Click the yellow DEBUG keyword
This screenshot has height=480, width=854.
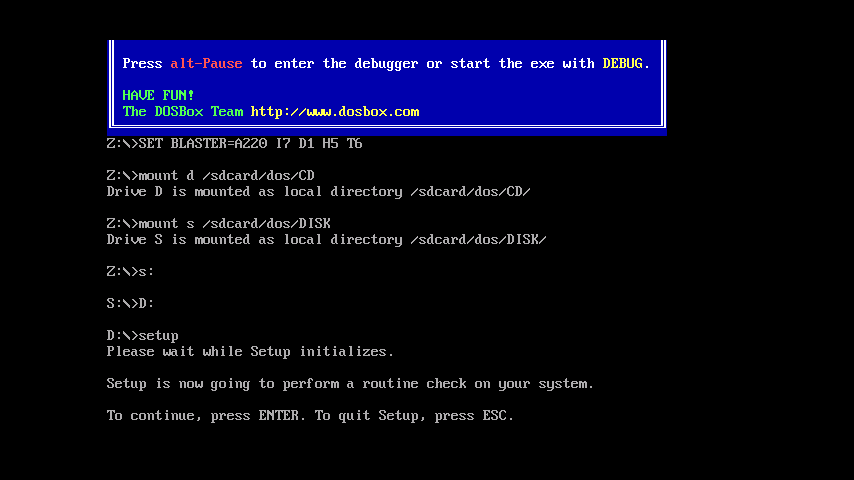pos(623,64)
